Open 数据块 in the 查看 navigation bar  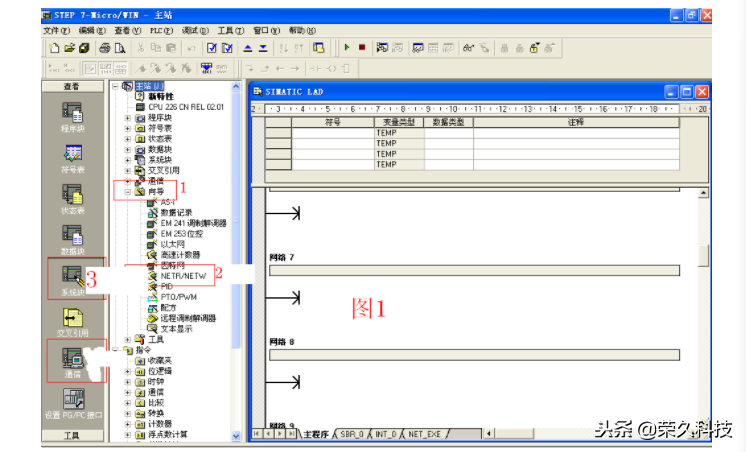click(x=72, y=240)
